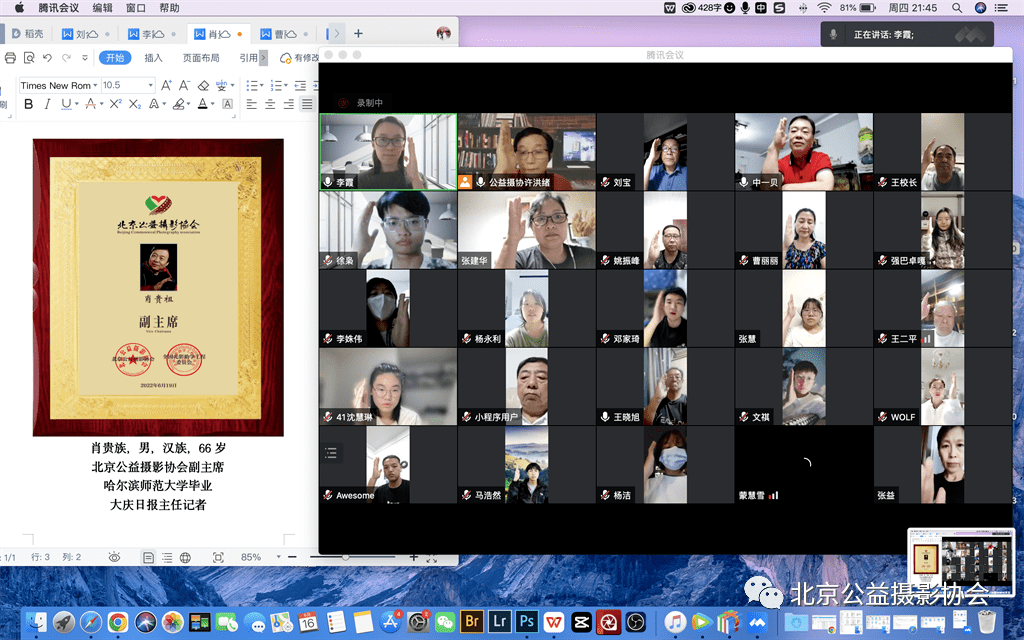Expand the font size 10.5 dropdown
Viewport: 1024px width, 640px height.
(x=151, y=86)
